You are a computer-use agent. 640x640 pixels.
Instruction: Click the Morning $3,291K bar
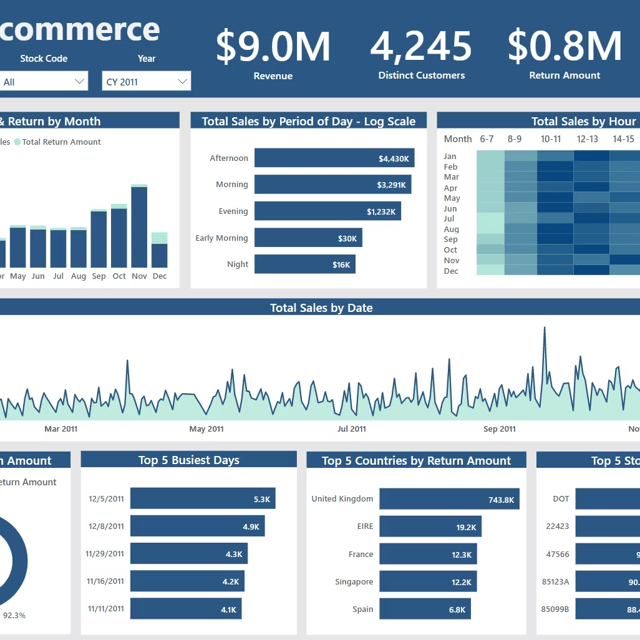333,184
